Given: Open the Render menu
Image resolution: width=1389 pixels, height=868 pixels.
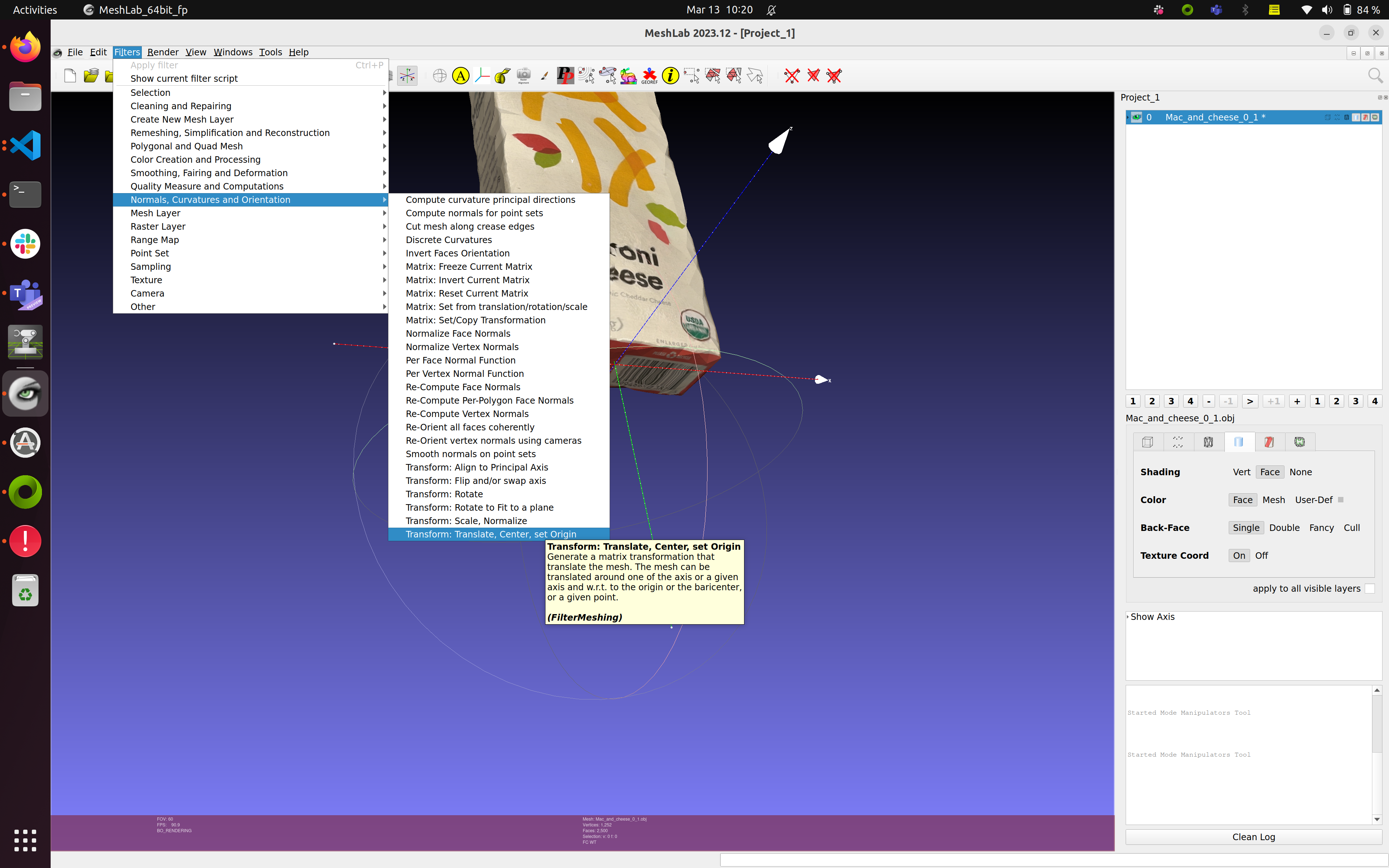Looking at the screenshot, I should pos(162,52).
